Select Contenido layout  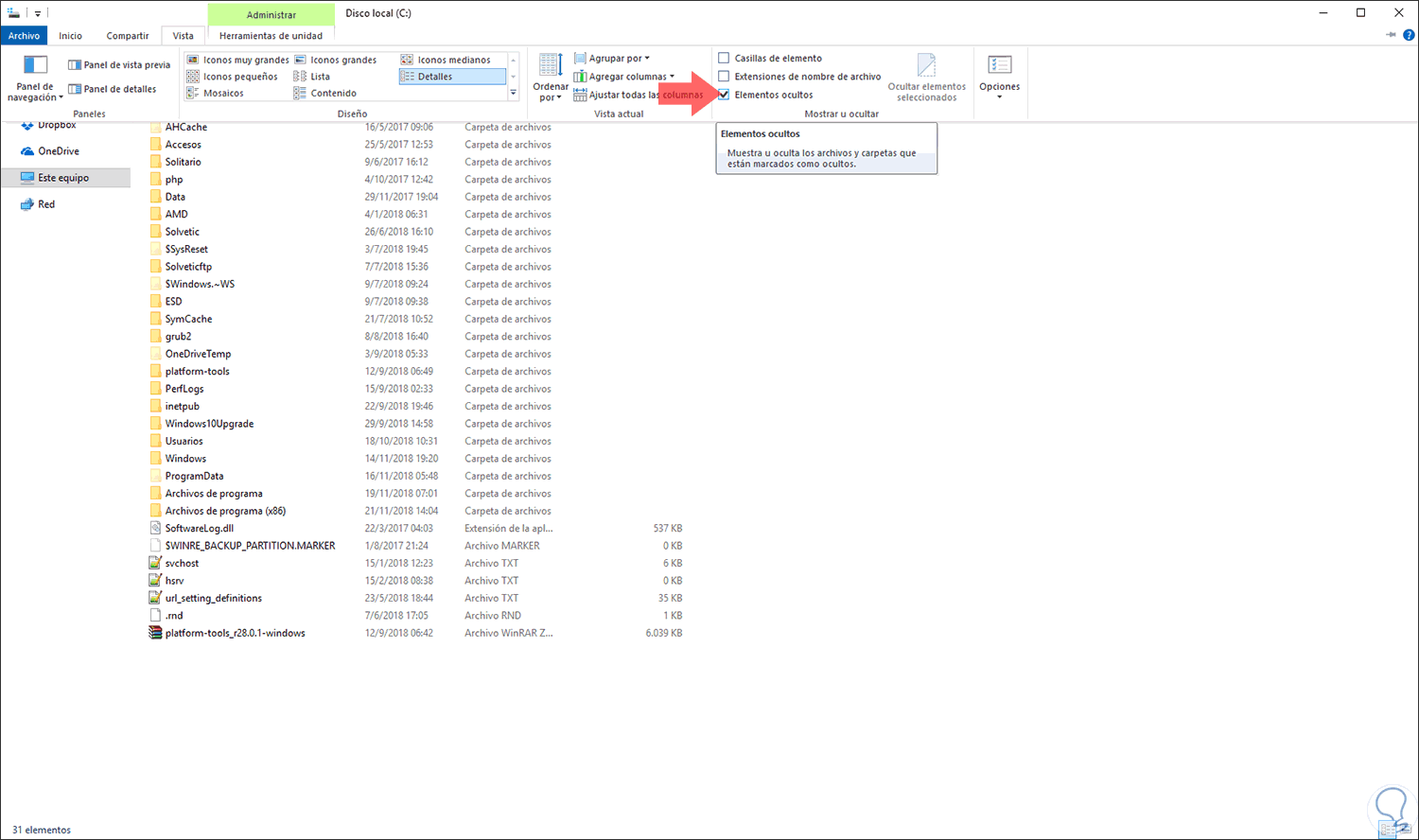[325, 94]
